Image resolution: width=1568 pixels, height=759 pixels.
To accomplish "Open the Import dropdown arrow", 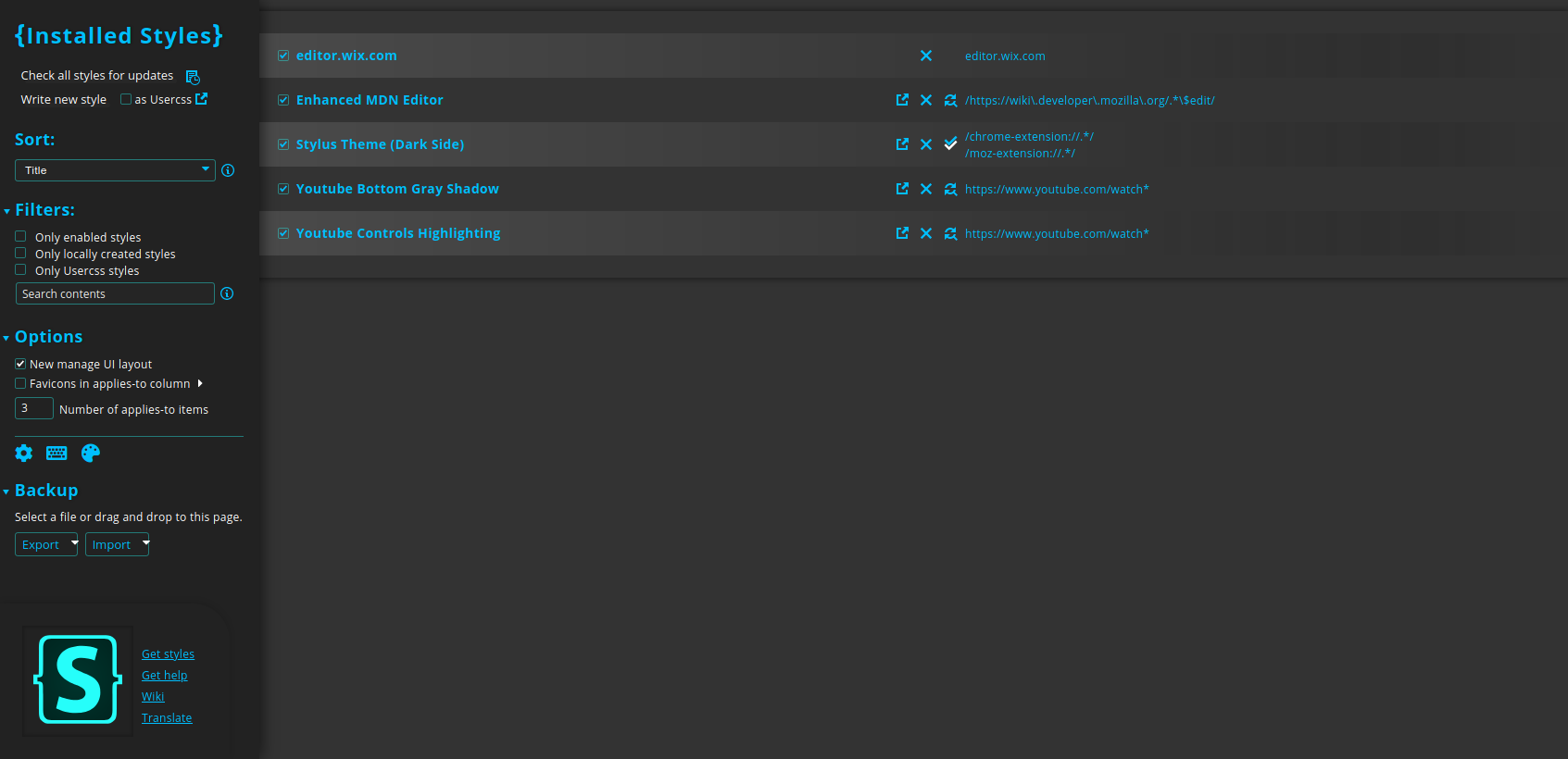I will pyautogui.click(x=145, y=543).
